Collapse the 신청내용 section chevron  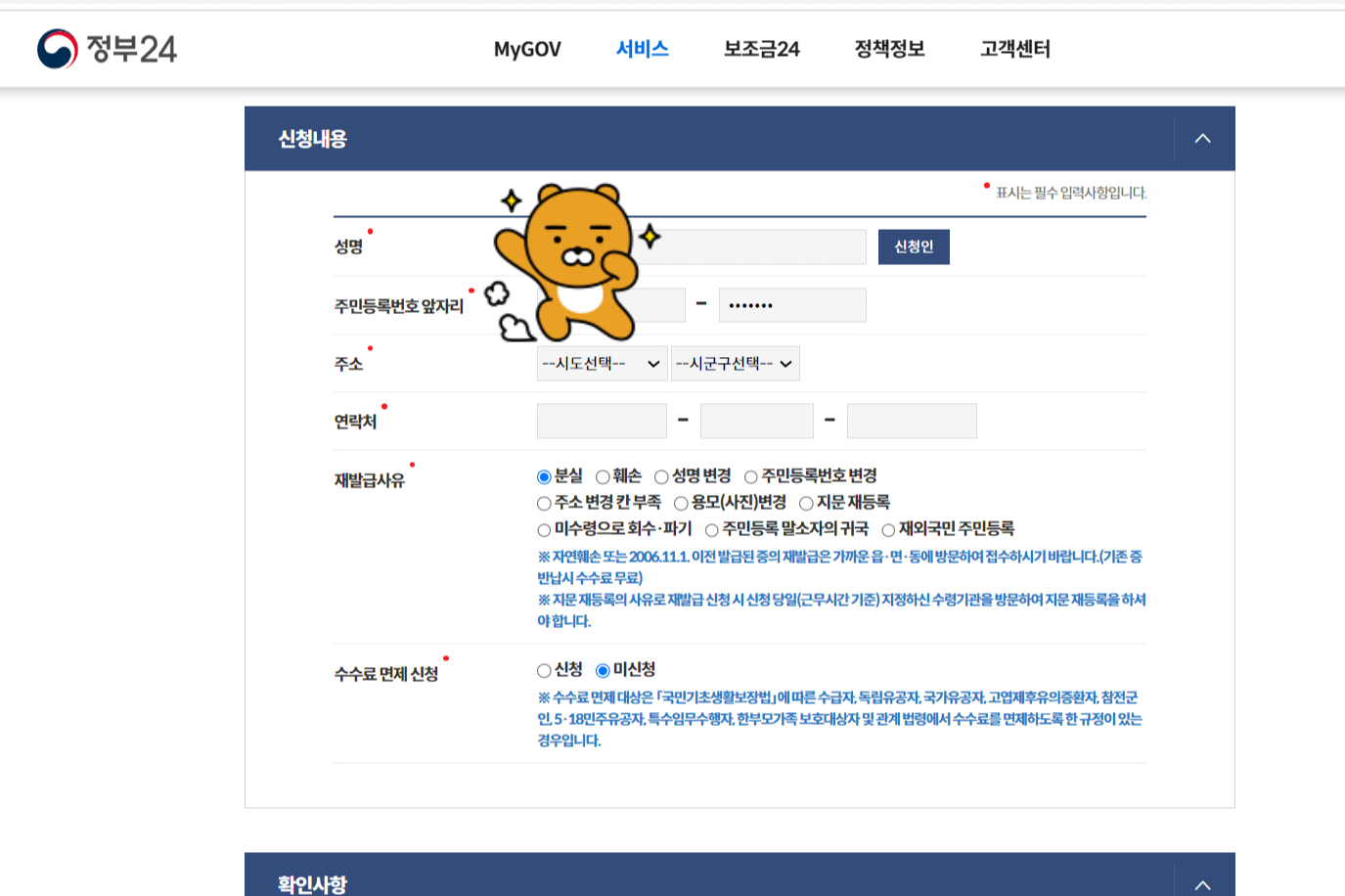point(1202,138)
